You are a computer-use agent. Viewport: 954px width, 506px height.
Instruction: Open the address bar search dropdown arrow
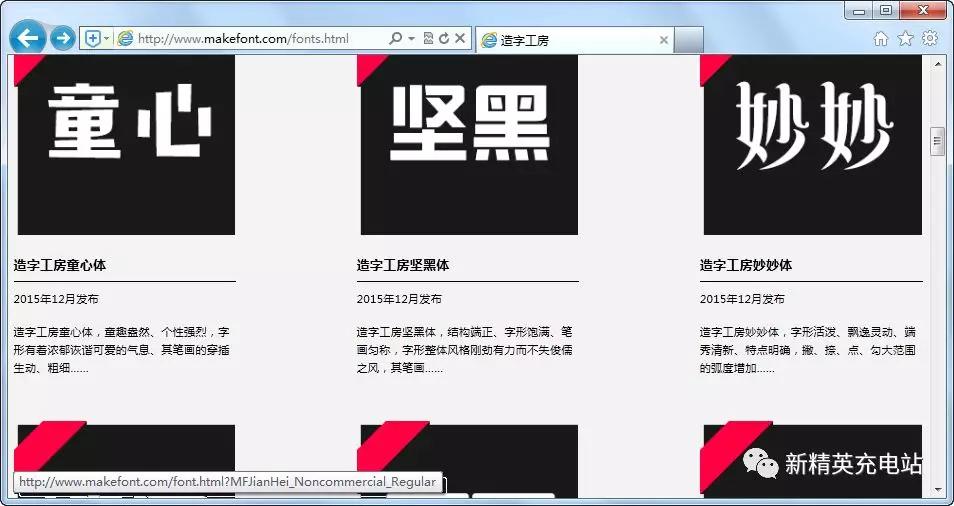[x=411, y=38]
